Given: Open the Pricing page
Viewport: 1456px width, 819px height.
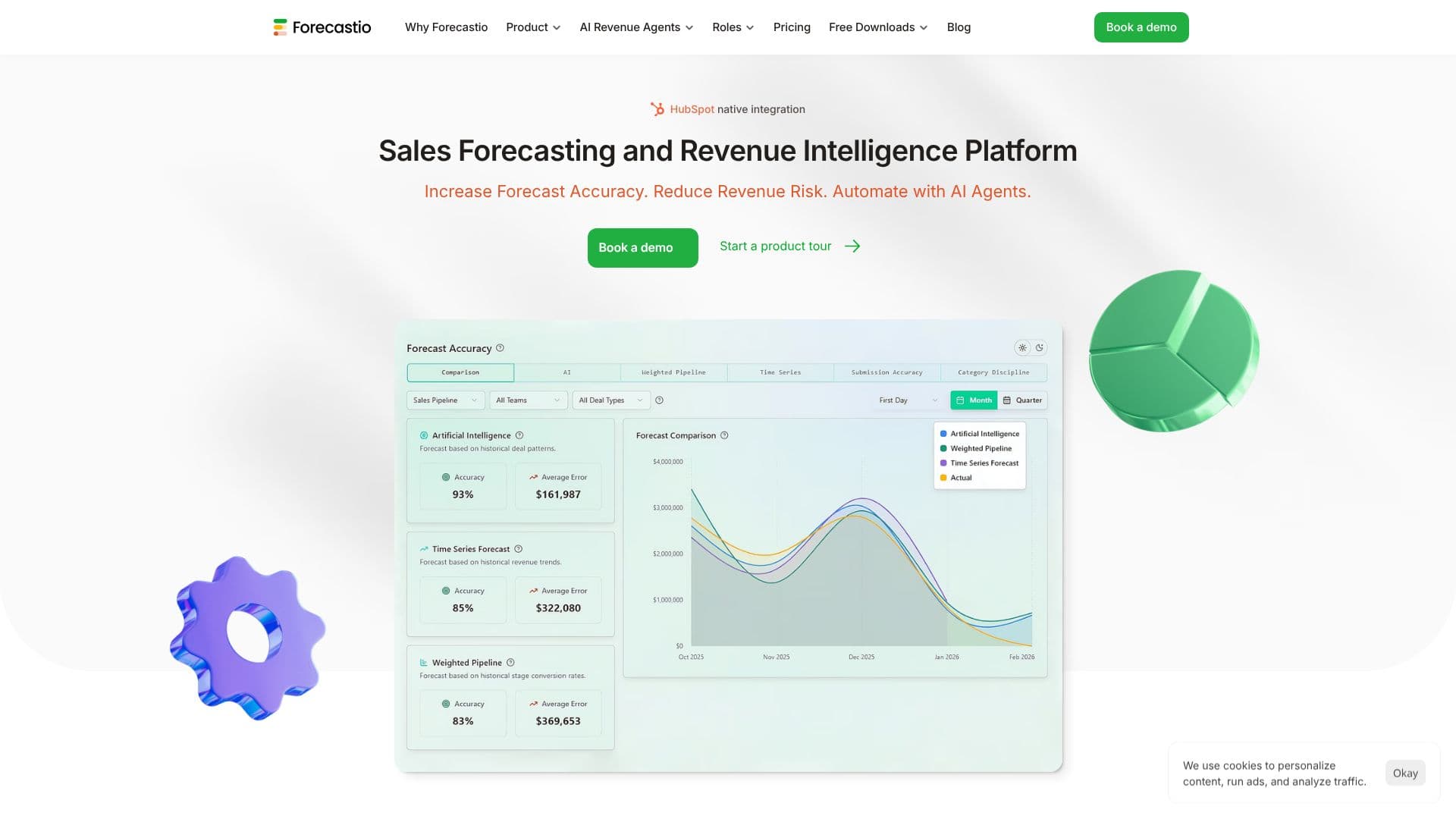Looking at the screenshot, I should [x=792, y=27].
